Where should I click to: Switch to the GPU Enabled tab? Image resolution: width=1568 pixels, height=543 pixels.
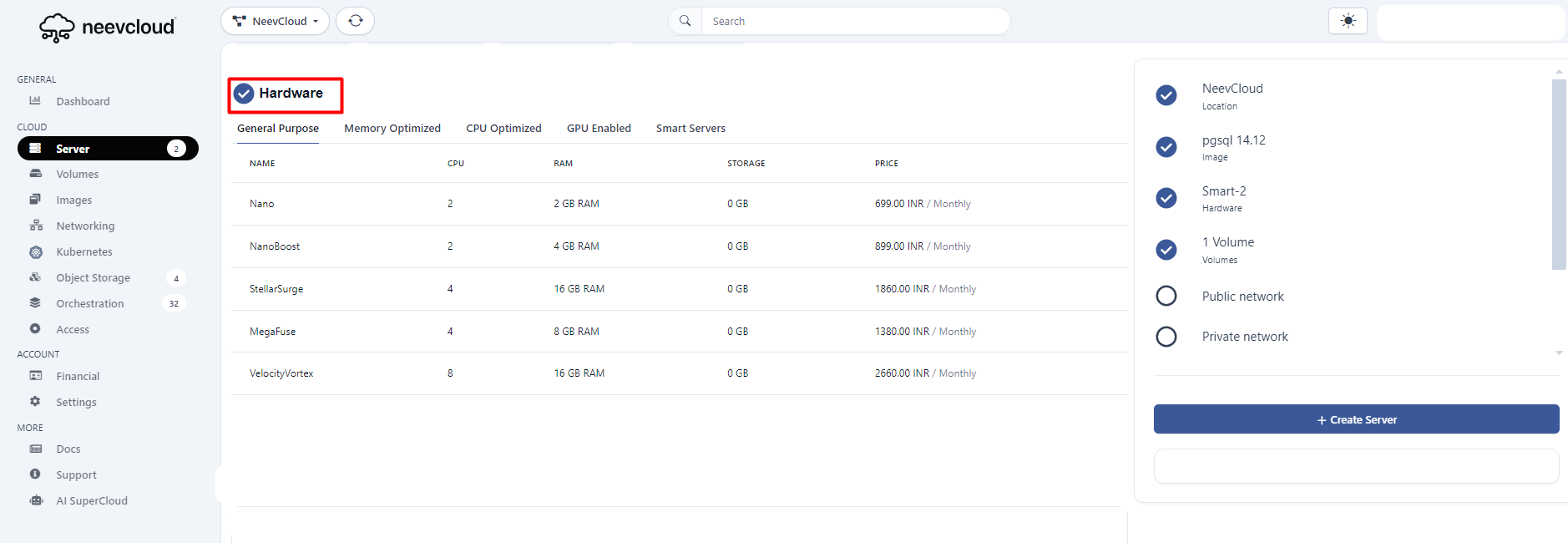pyautogui.click(x=598, y=129)
